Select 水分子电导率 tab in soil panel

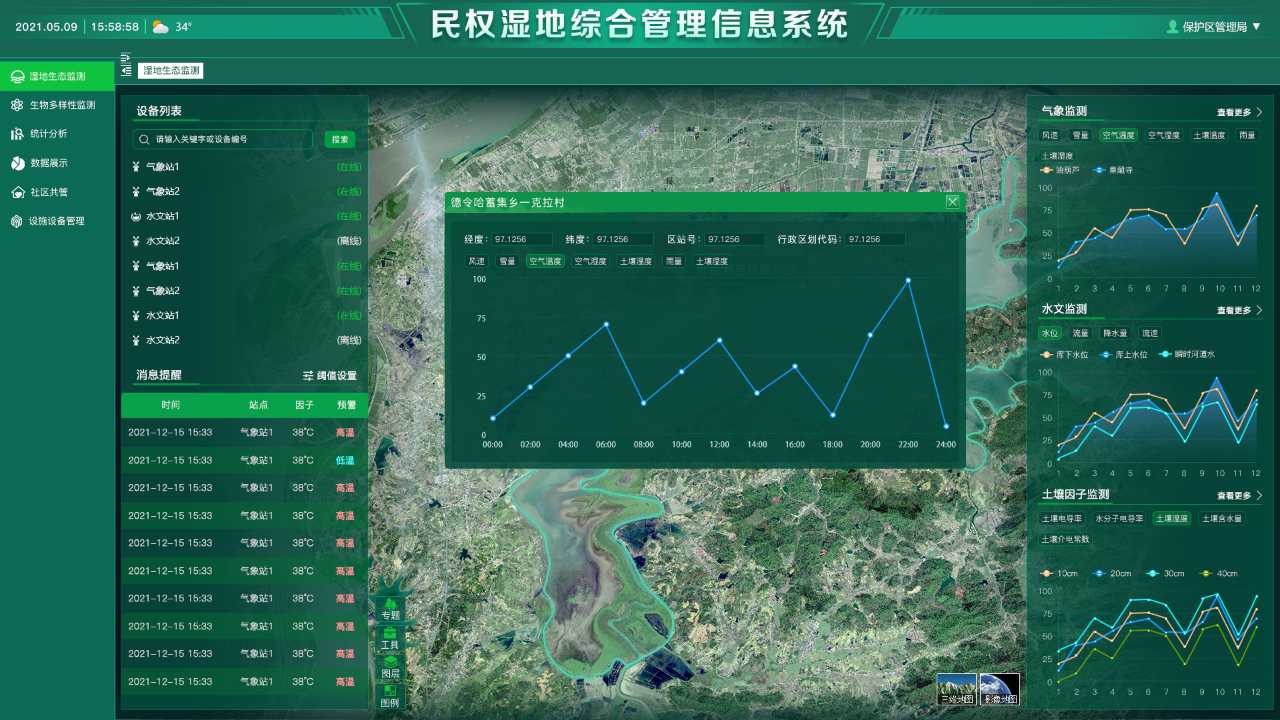click(x=1118, y=519)
